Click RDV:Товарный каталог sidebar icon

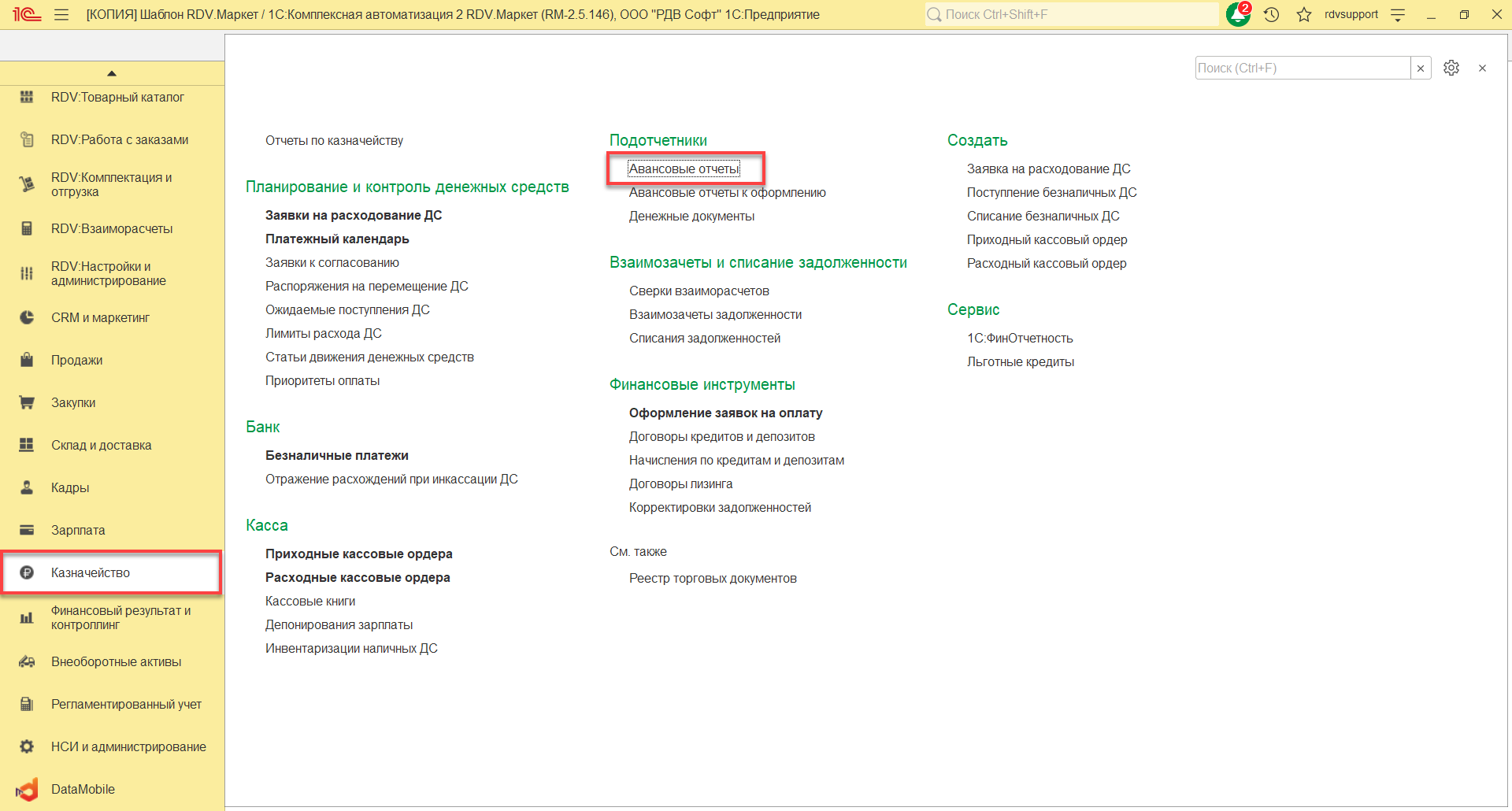coord(27,97)
